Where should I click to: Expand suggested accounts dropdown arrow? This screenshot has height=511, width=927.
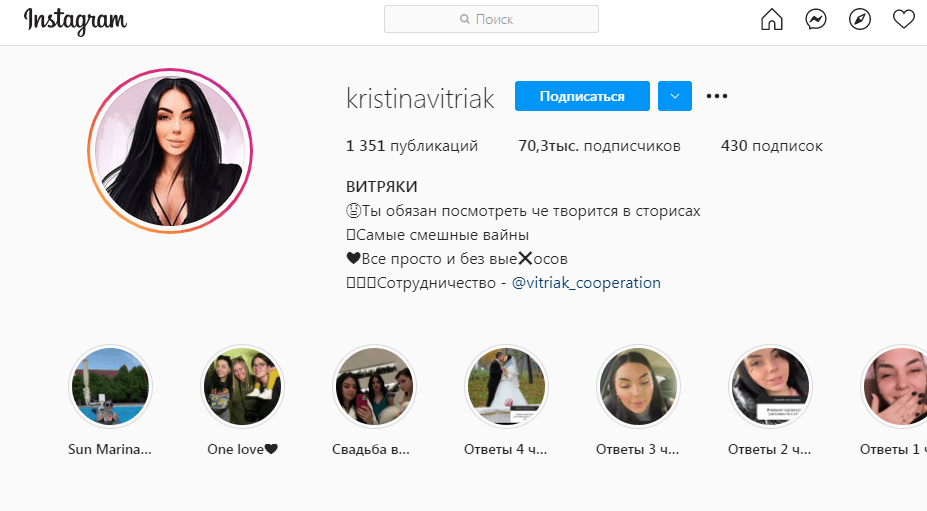675,96
